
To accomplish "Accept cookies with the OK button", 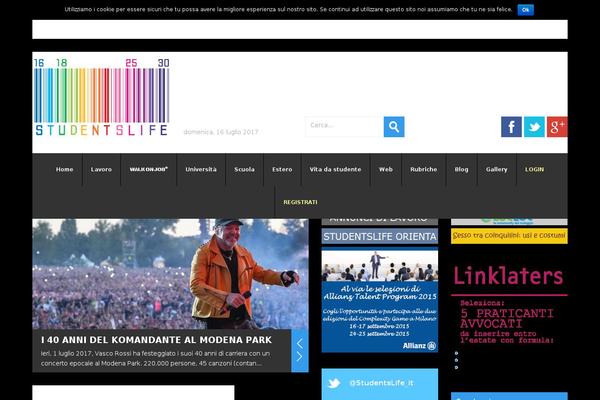I will 525,10.
